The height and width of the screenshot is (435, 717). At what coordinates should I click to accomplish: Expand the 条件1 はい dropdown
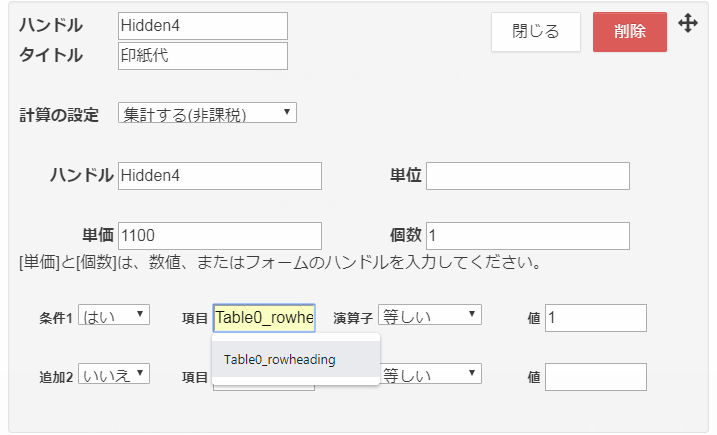(114, 316)
